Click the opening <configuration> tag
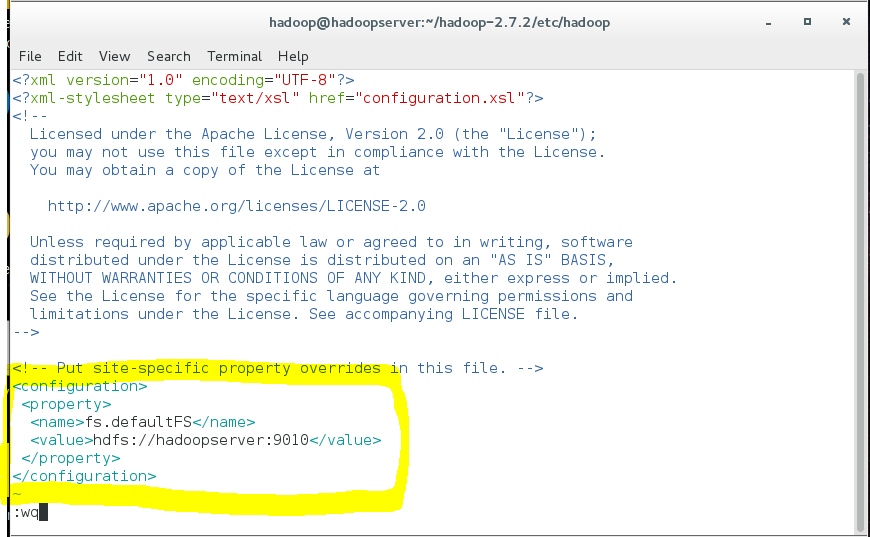This screenshot has height=537, width=870. coord(80,386)
